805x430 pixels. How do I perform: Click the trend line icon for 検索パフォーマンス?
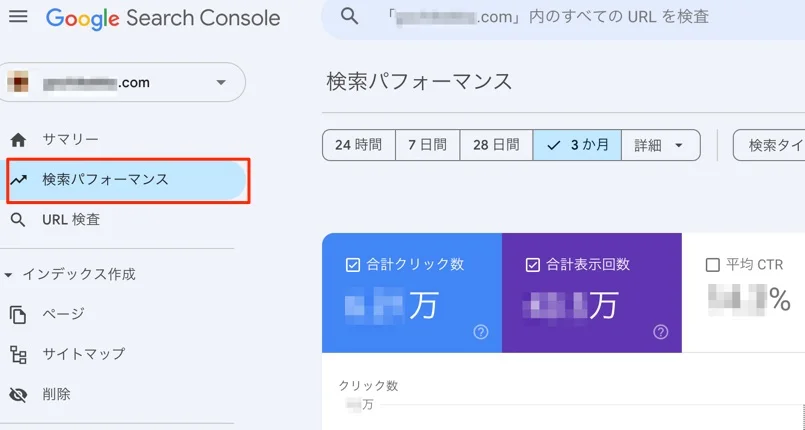click(x=19, y=180)
